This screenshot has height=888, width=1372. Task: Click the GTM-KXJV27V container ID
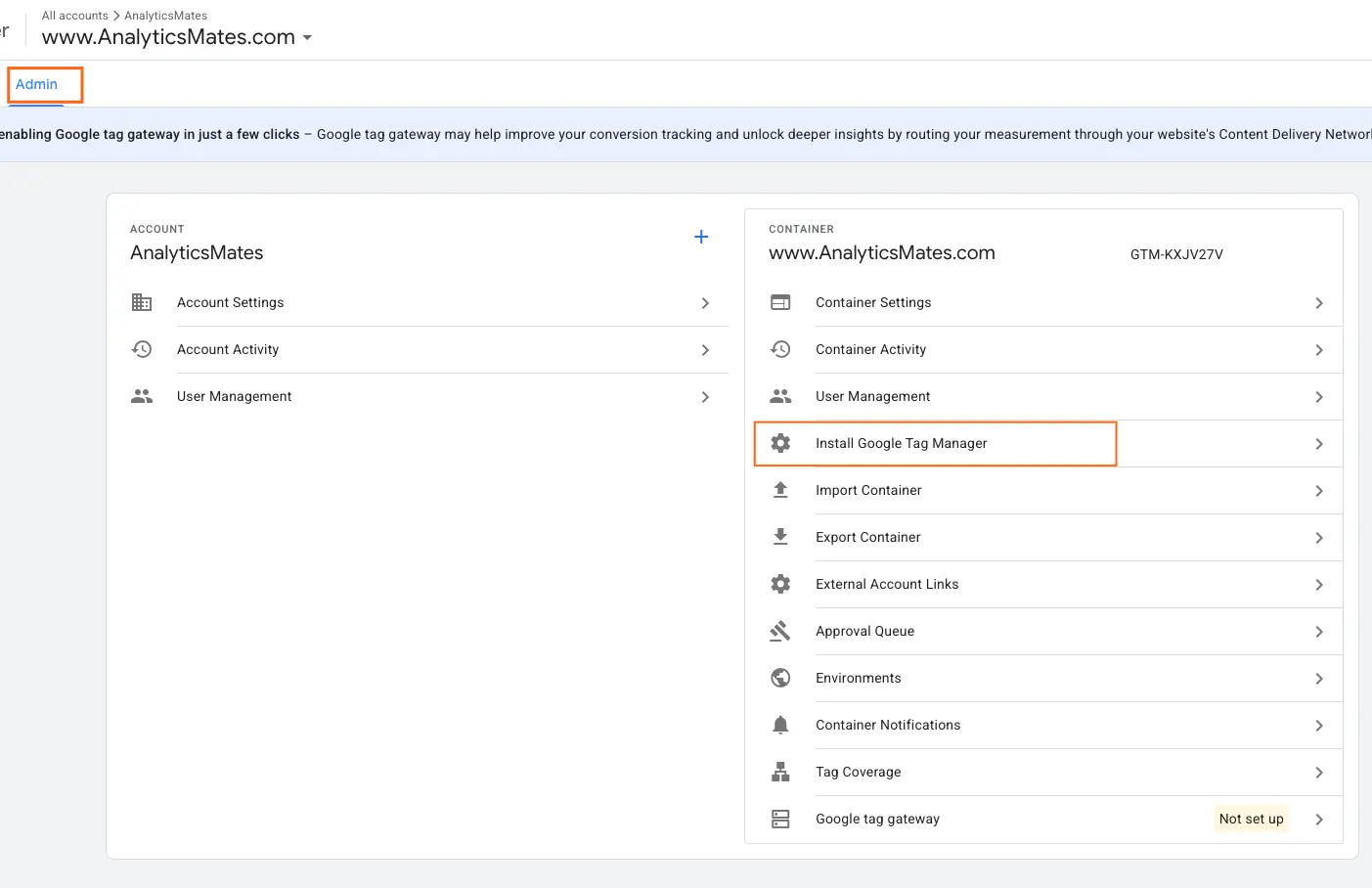[x=1176, y=254]
